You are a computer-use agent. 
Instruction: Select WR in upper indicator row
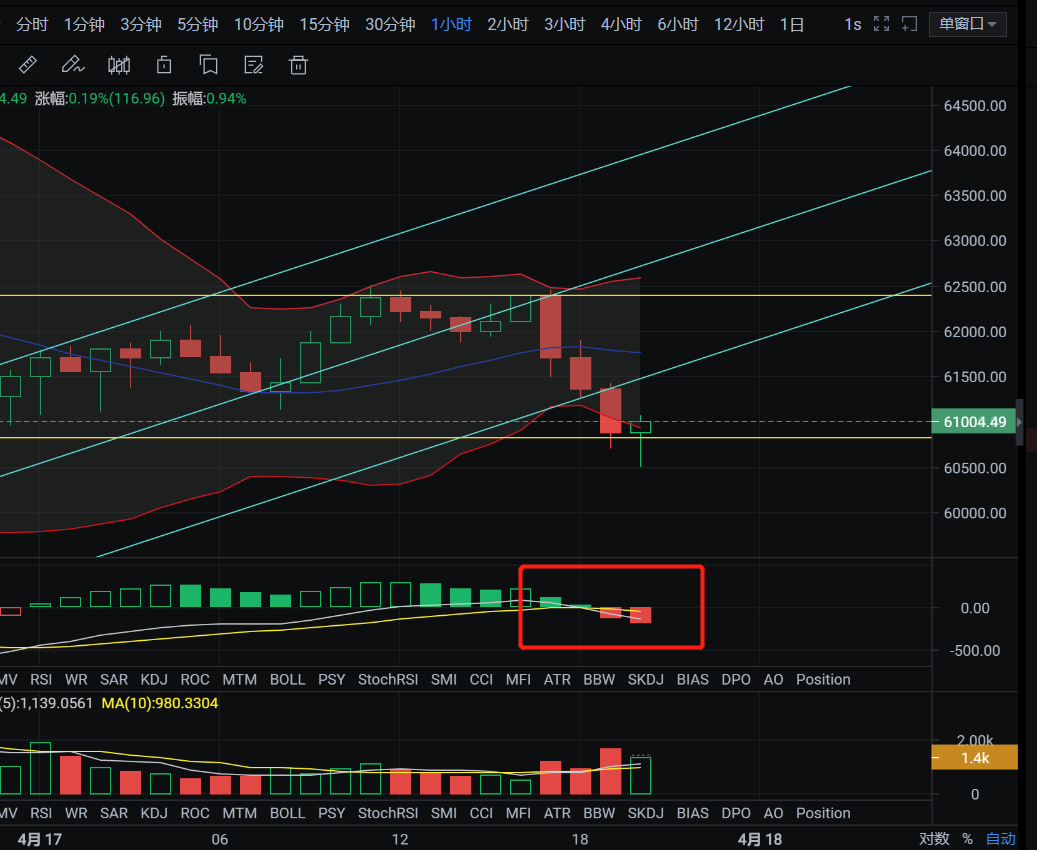point(76,679)
